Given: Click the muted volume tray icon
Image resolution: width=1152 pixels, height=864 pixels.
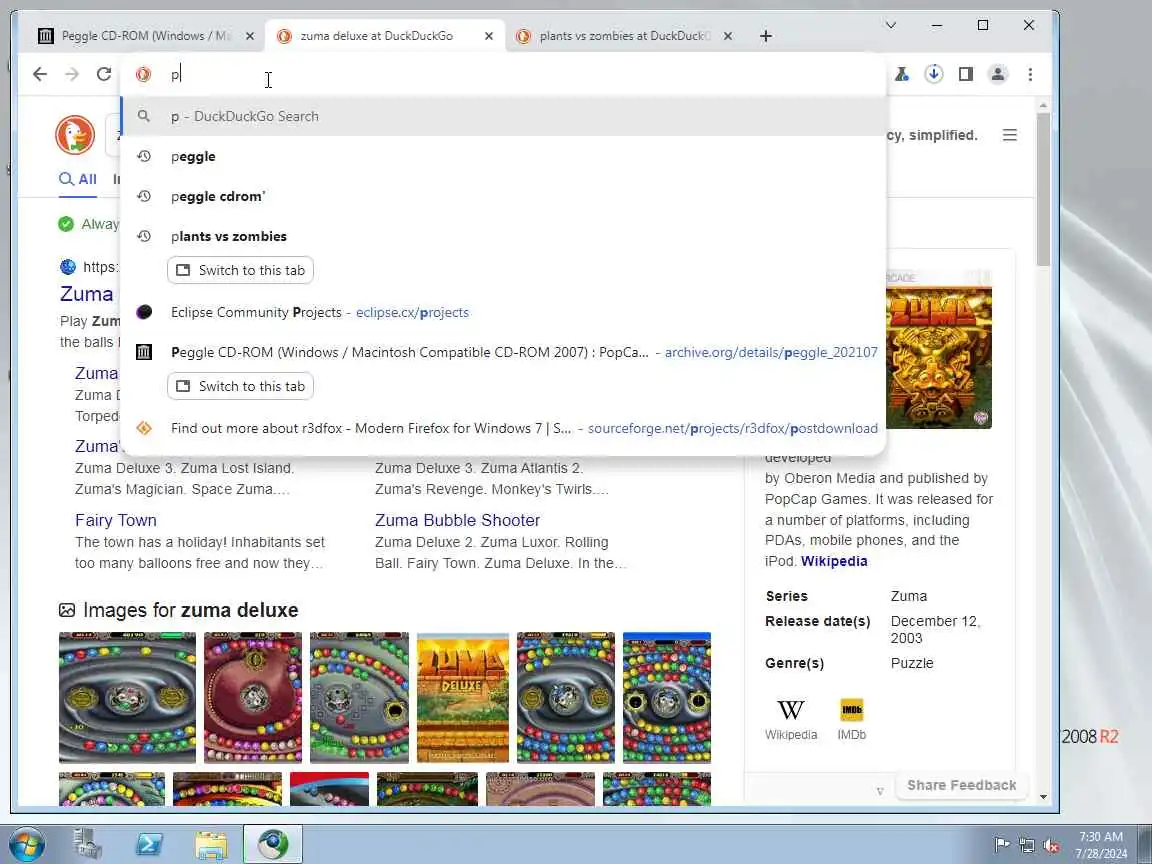Looking at the screenshot, I should coord(1051,845).
